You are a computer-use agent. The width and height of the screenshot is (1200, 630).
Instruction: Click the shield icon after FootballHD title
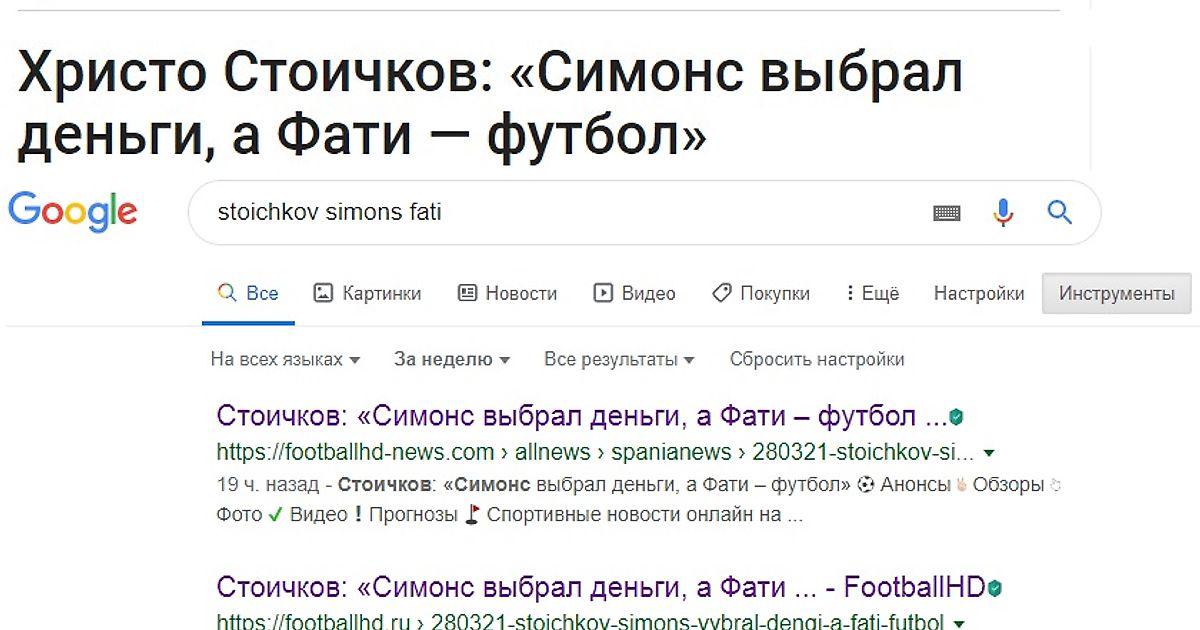(995, 587)
